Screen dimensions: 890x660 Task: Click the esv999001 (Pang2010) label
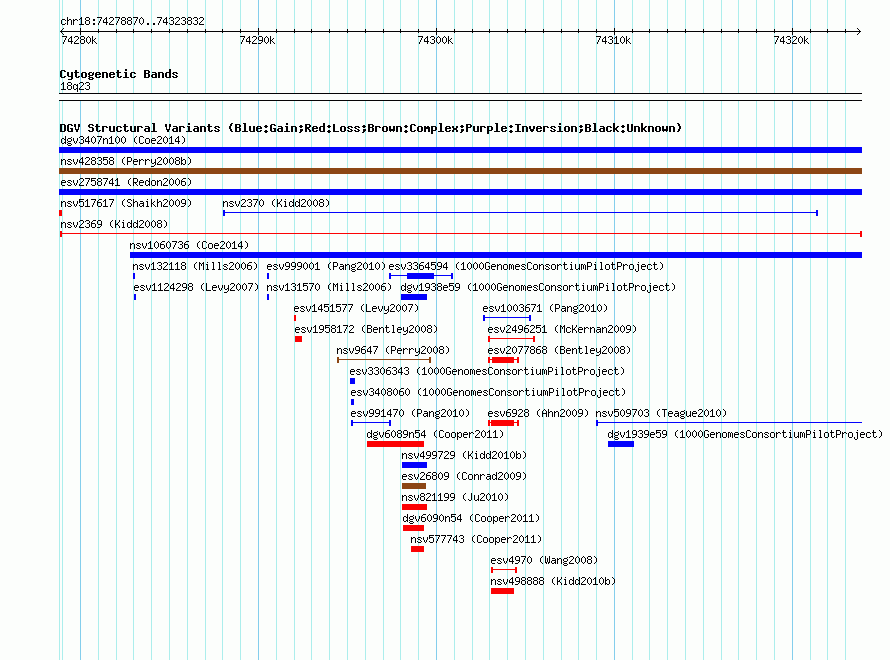tap(326, 266)
